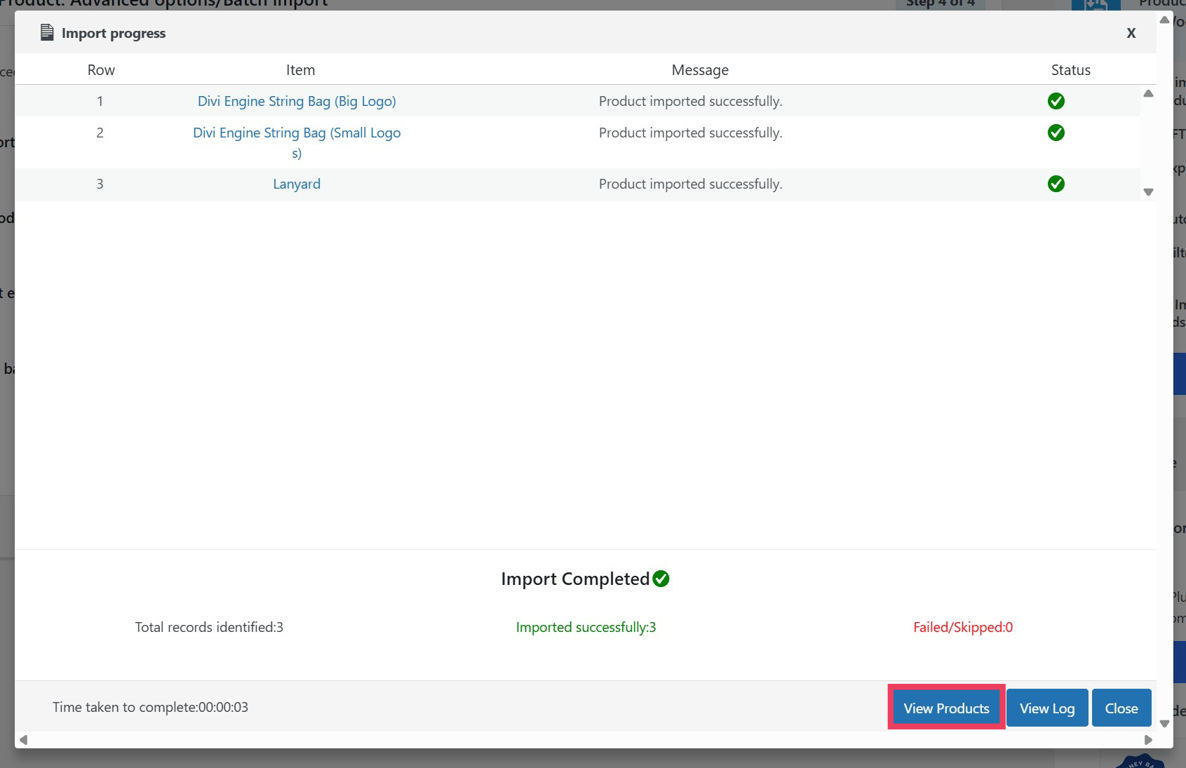Click the Import progress document icon
The image size is (1186, 768).
click(46, 32)
